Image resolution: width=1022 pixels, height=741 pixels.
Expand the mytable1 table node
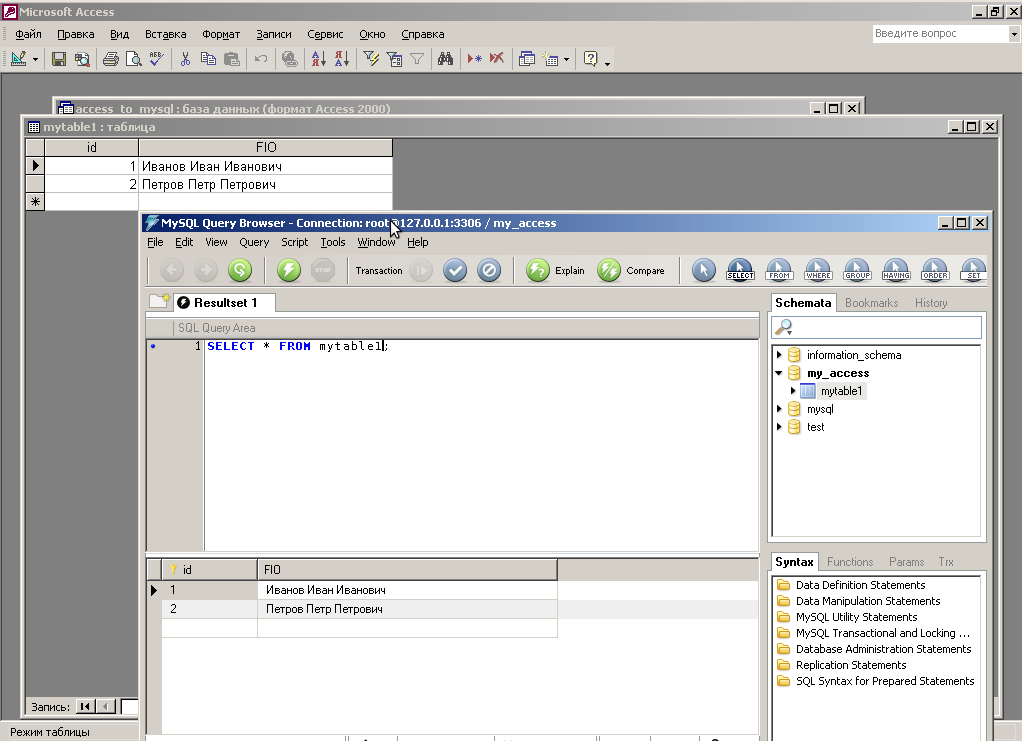click(x=793, y=391)
